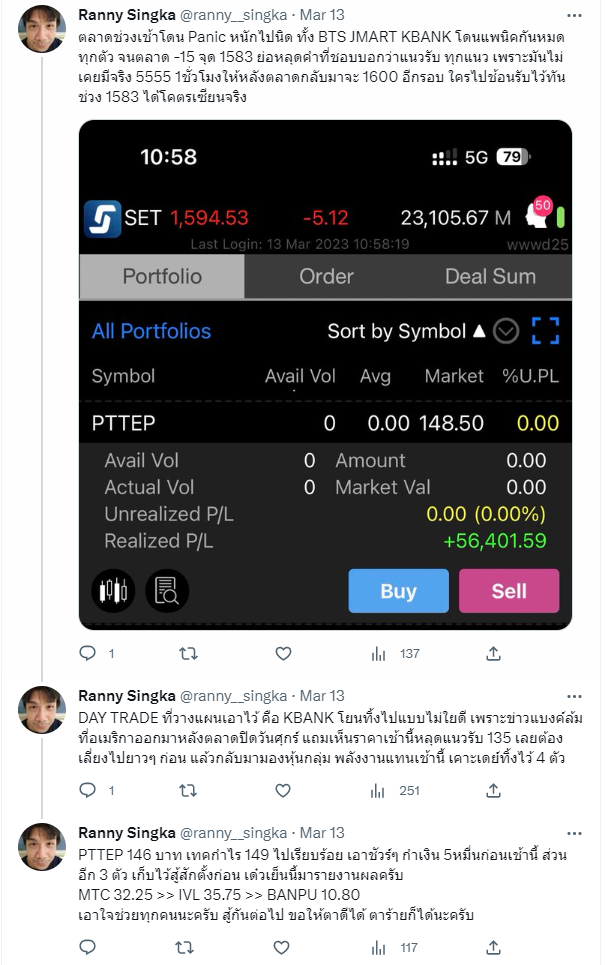Like the KBANK day trade tweet
Image resolution: width=613 pixels, height=965 pixels.
click(x=283, y=790)
